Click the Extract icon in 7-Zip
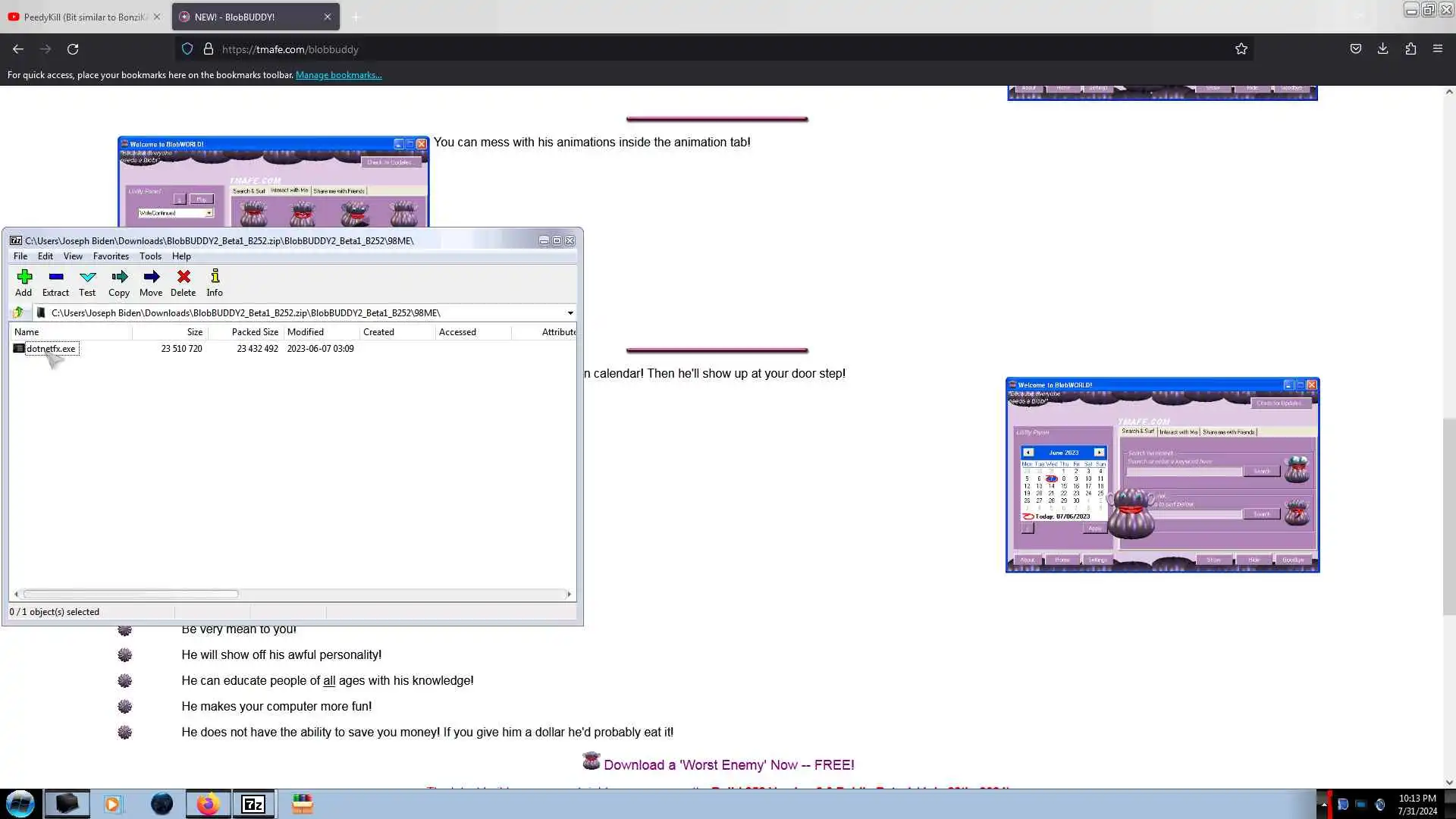The image size is (1456, 819). coord(55,282)
